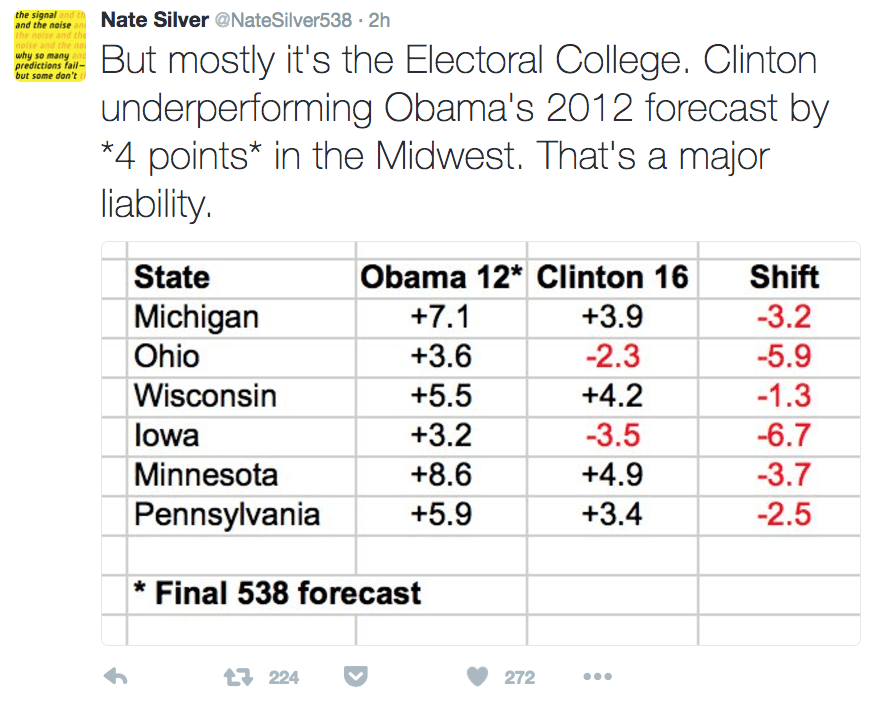The image size is (879, 704).
Task: Open the Nate Silver display name link
Action: pos(154,20)
